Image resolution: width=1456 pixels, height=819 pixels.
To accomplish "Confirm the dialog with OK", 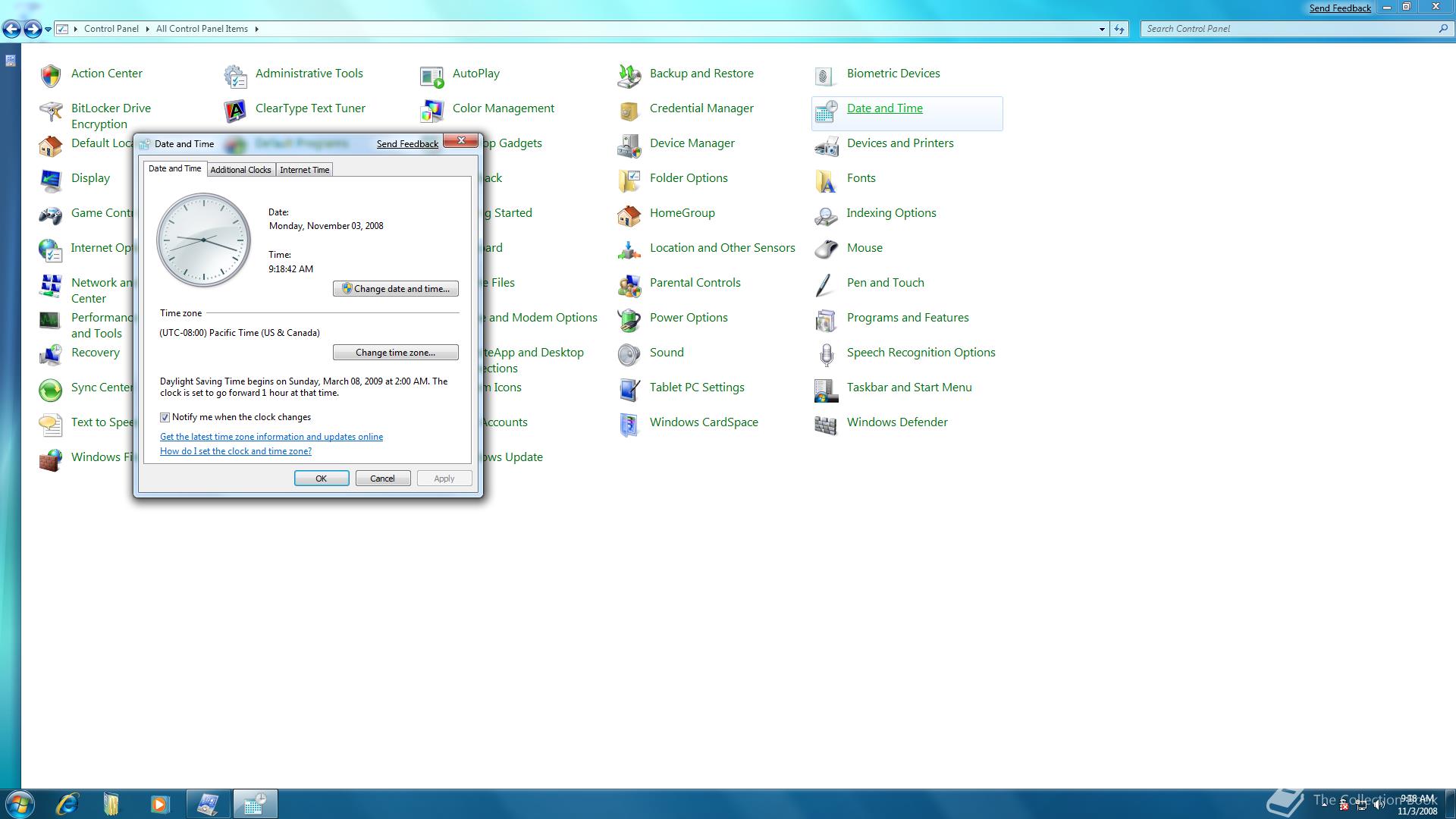I will point(322,479).
